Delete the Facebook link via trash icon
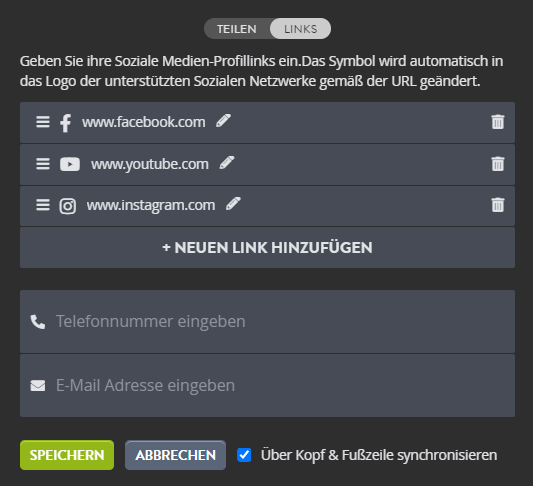 (x=498, y=122)
